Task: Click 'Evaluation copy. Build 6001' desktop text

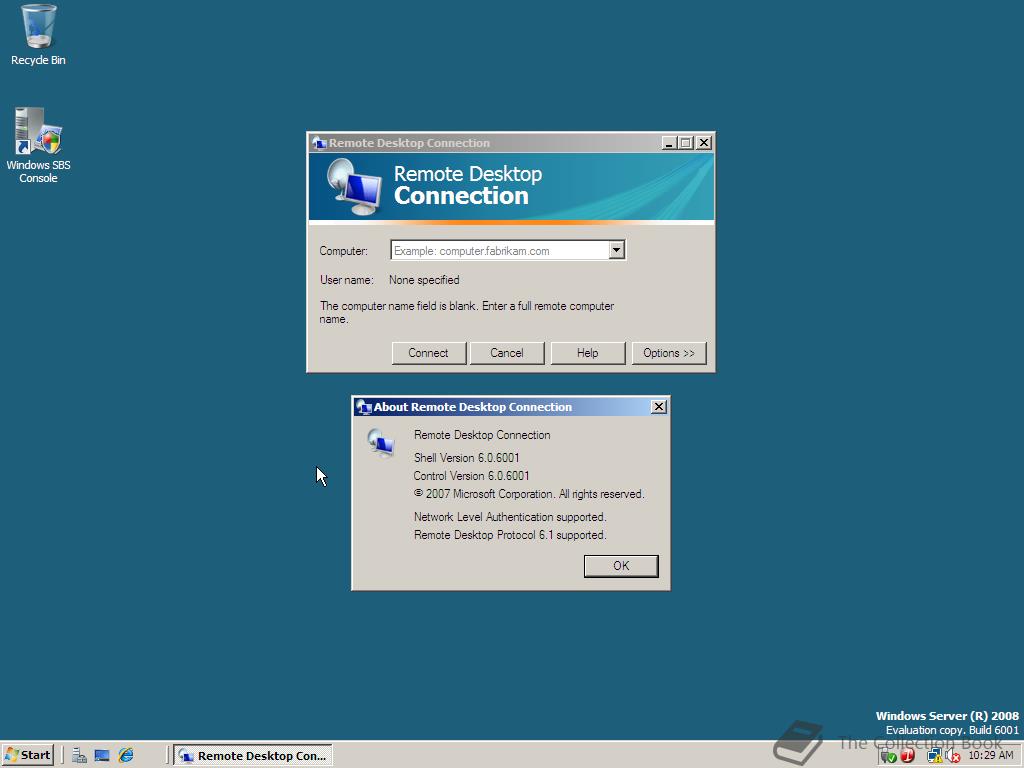Action: coord(952,730)
